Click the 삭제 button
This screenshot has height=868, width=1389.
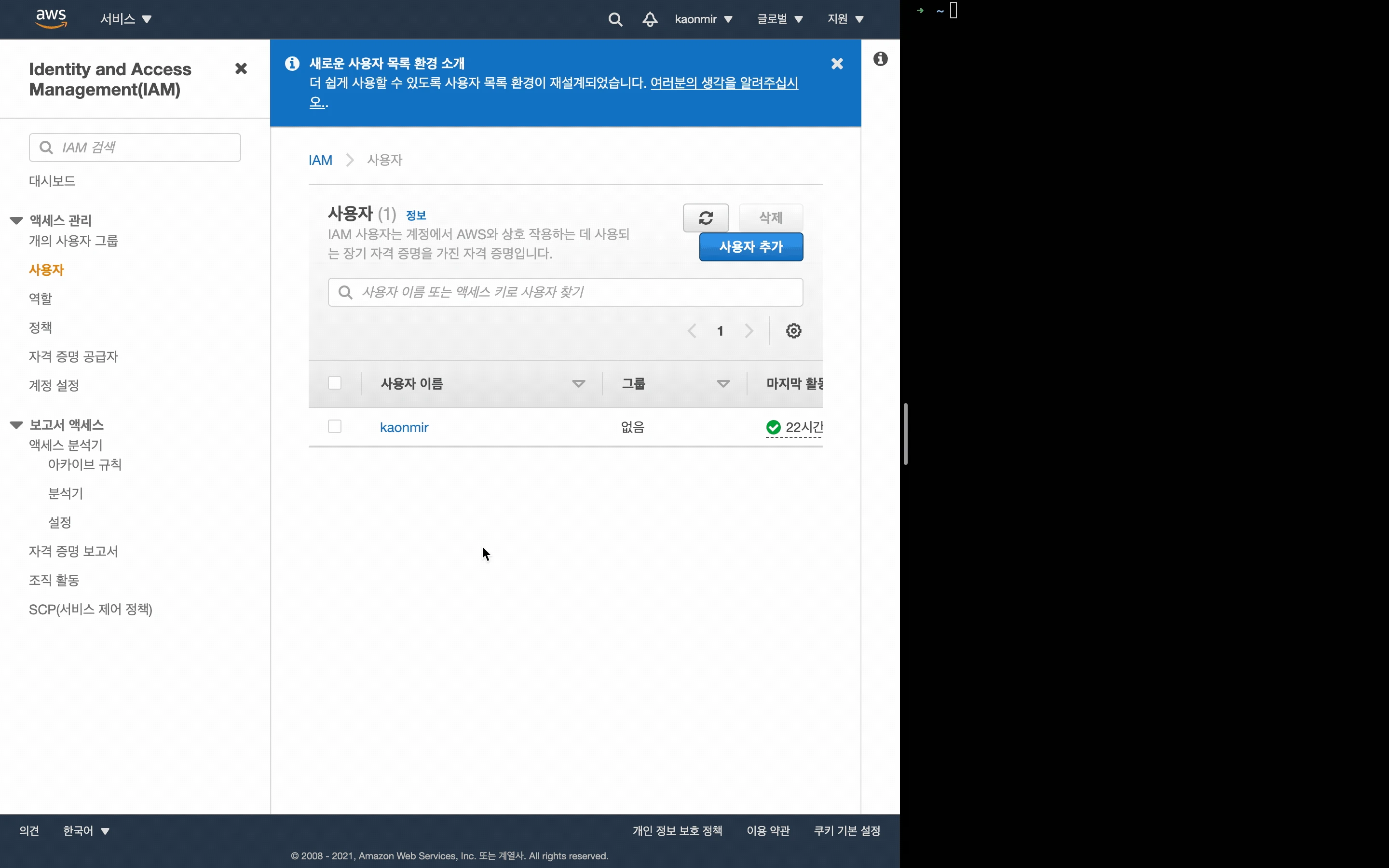pyautogui.click(x=771, y=217)
